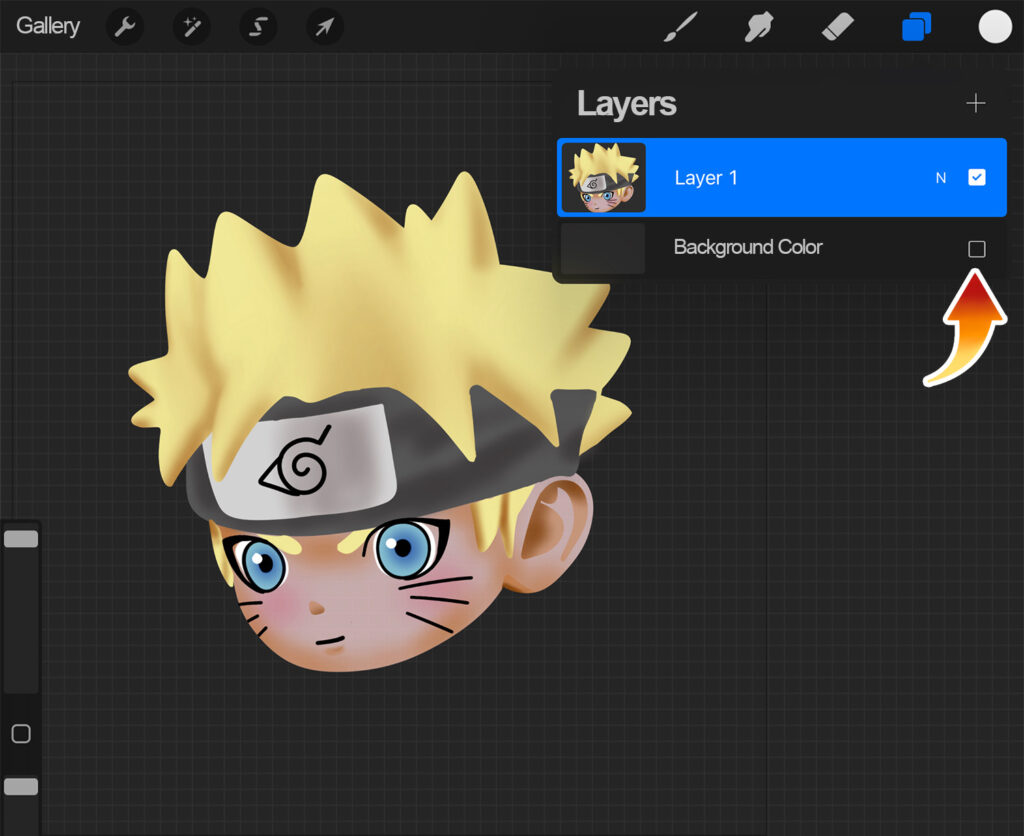
Task: Adjust the brush opacity slider handle
Action: click(21, 786)
